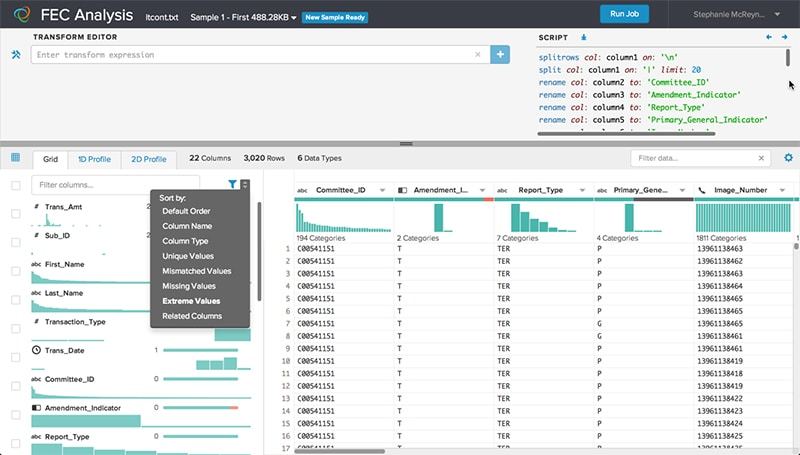Screen dimensions: 800x455
Task: Download the script using the arrow icon
Action: [x=584, y=37]
